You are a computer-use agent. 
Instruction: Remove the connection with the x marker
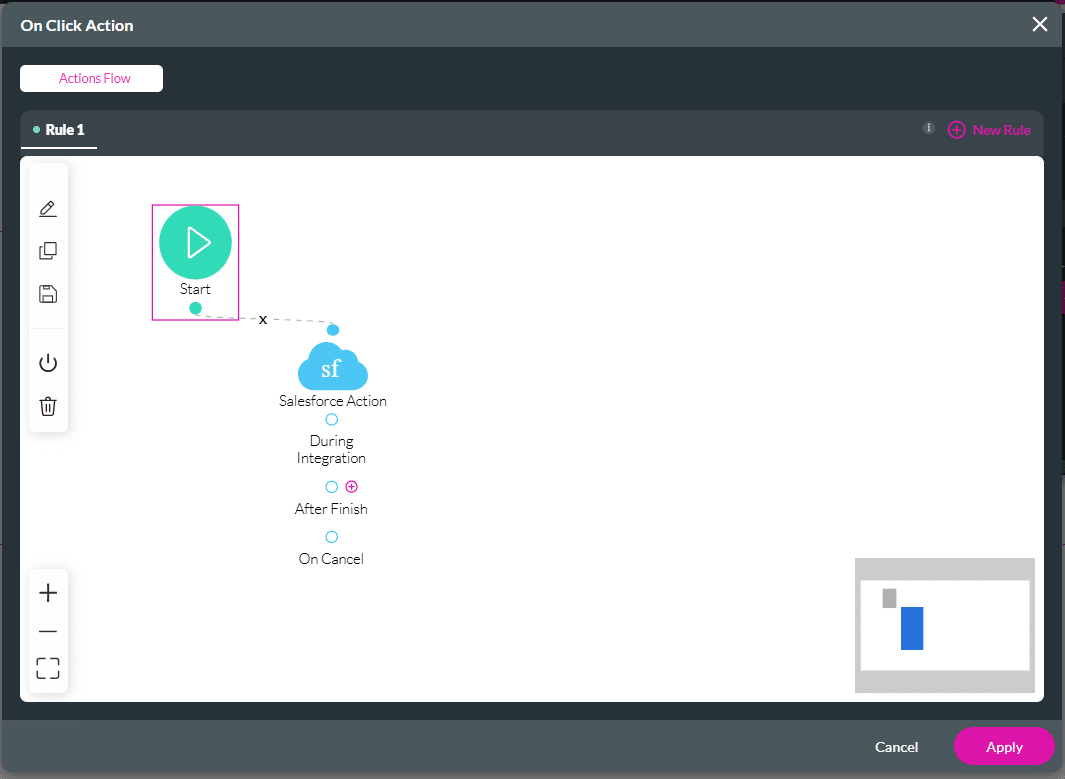(x=263, y=320)
